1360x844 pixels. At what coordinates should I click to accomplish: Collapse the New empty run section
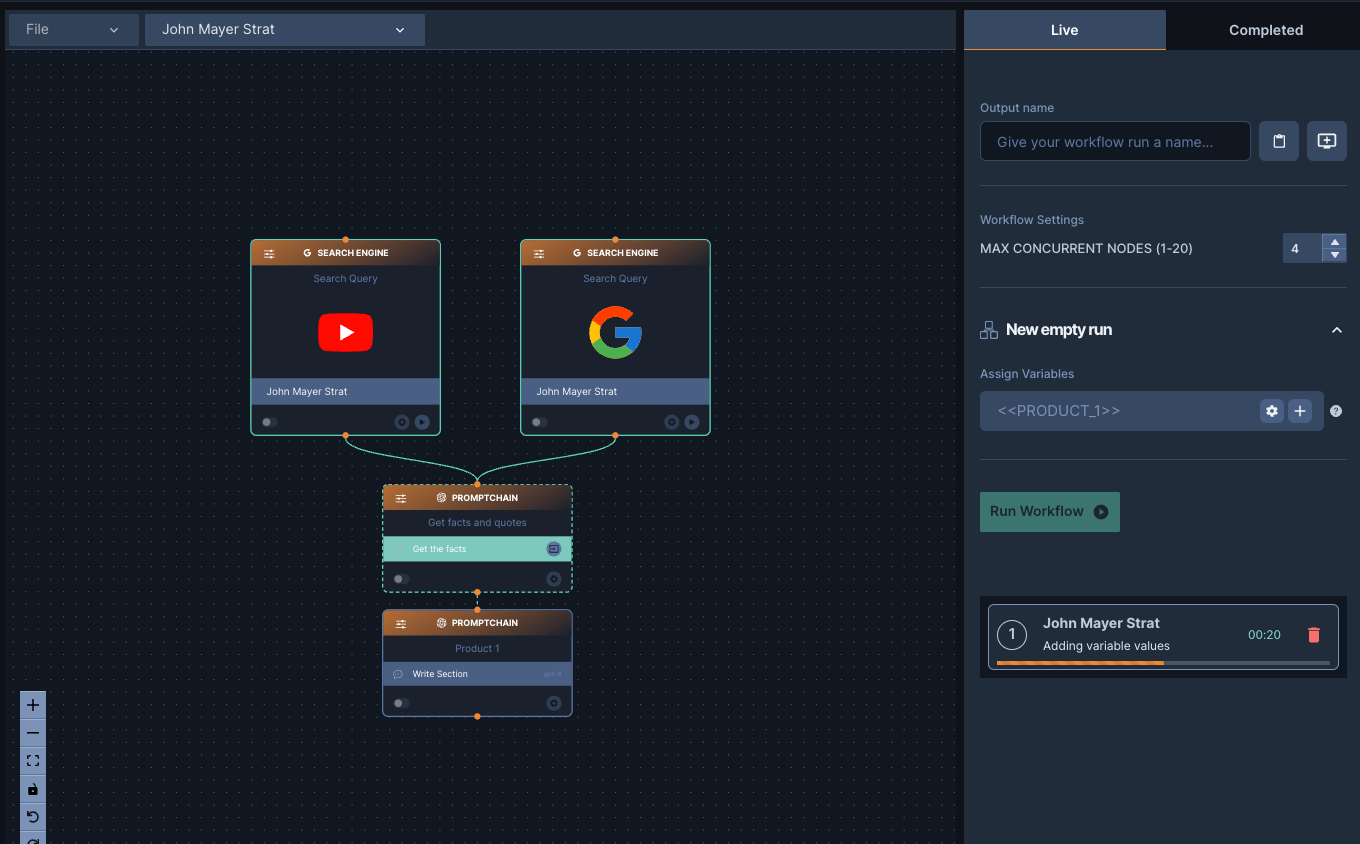(1337, 330)
